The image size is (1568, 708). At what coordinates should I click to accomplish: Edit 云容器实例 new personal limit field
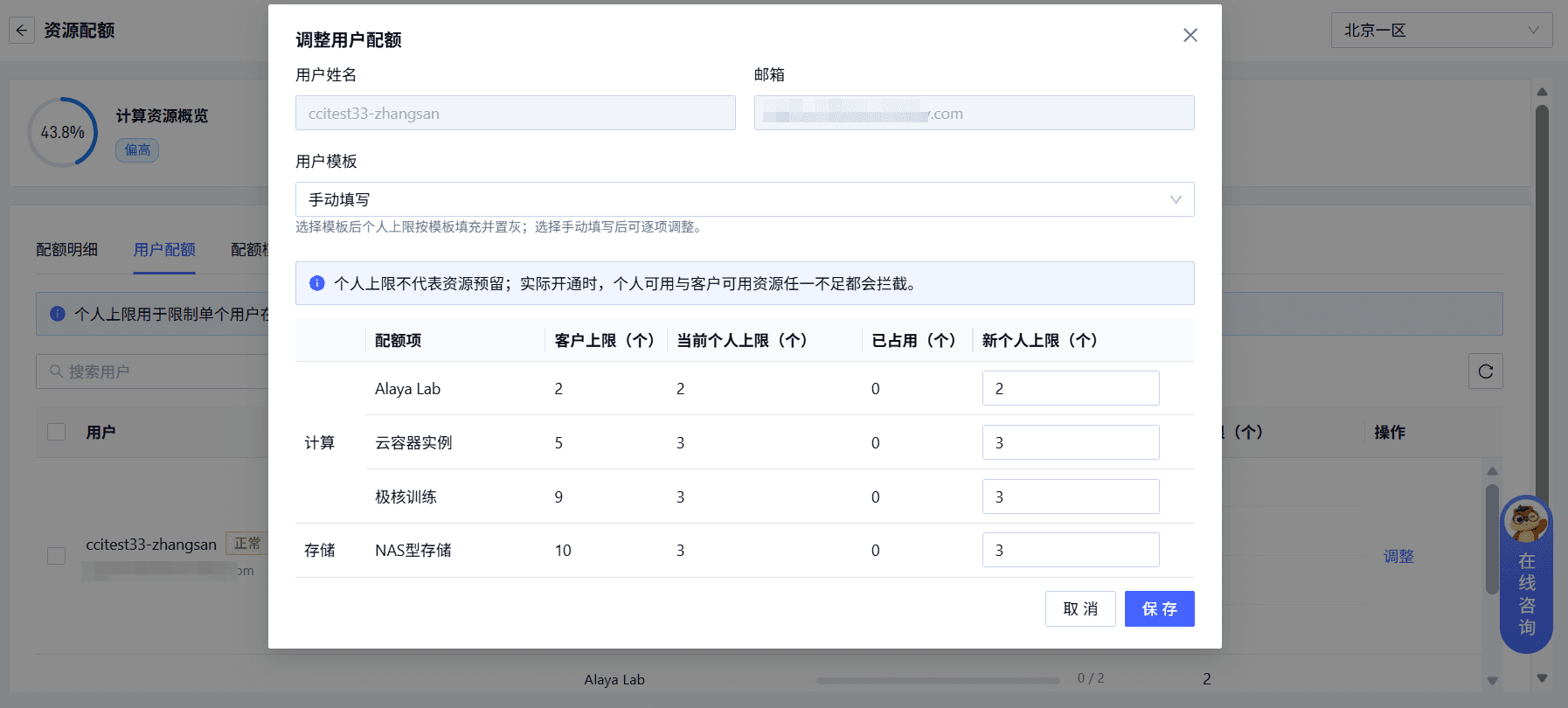pos(1071,442)
